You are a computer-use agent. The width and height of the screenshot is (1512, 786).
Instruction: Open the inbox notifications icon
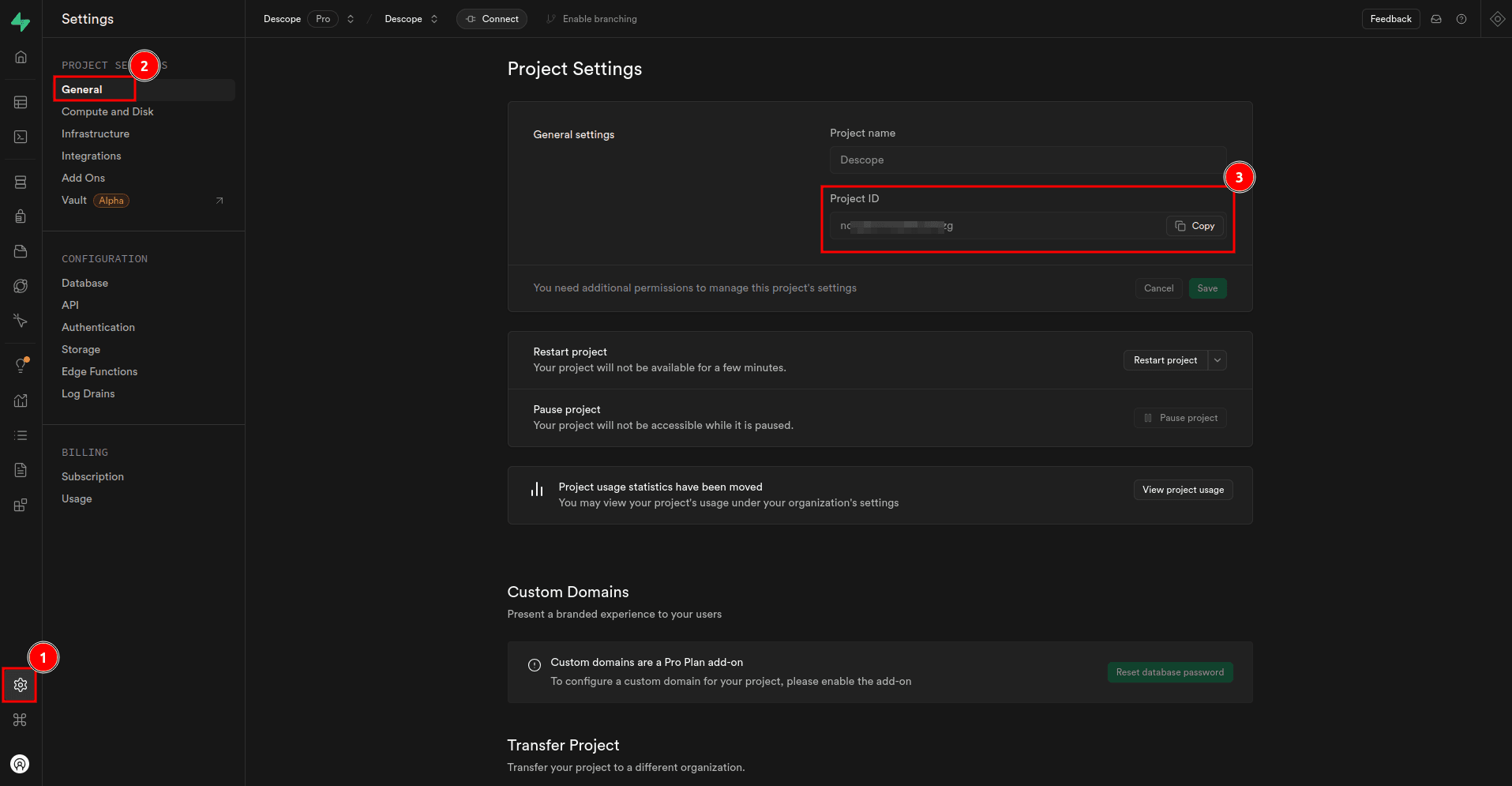pos(1436,19)
